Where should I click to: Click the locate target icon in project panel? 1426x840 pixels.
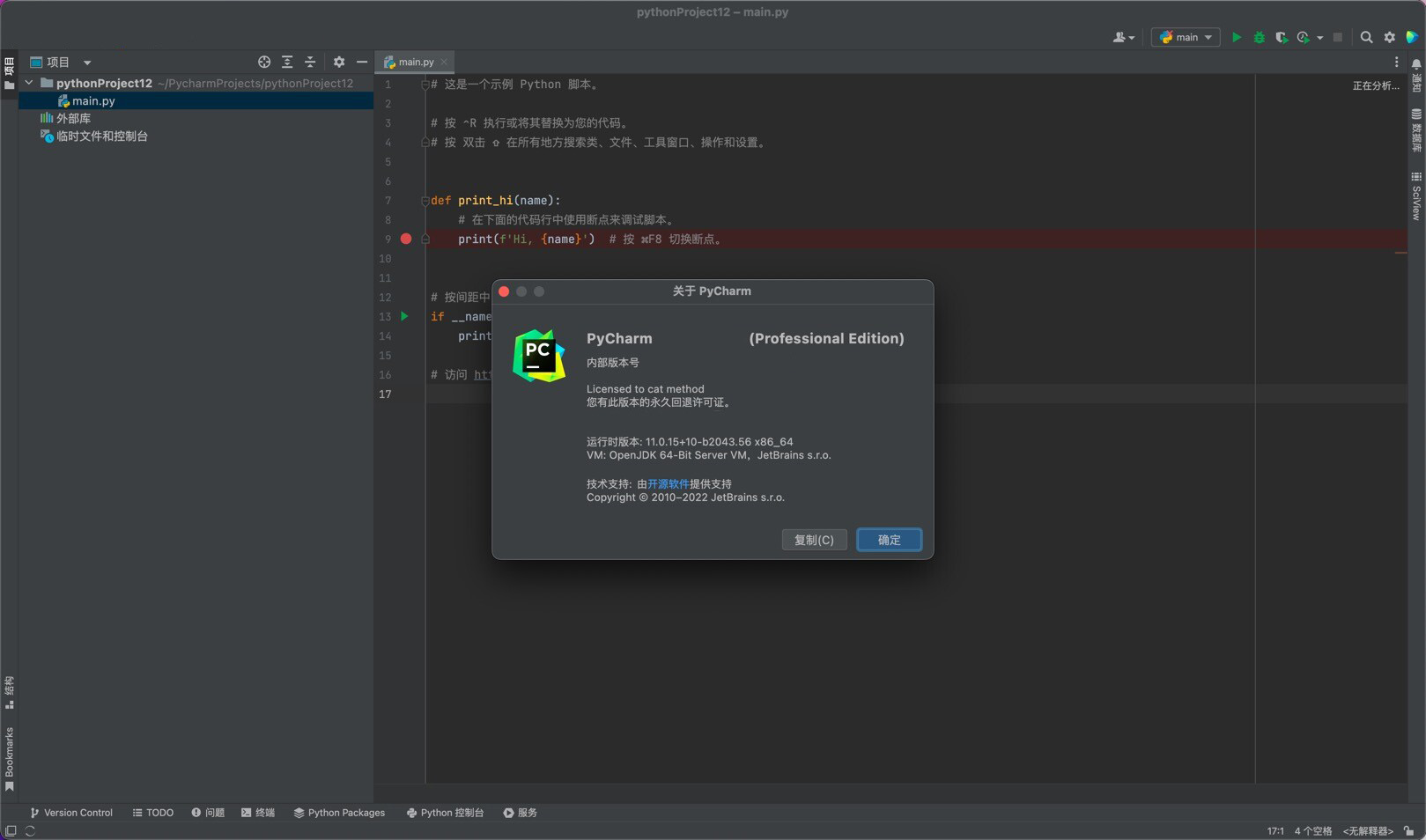click(x=264, y=62)
